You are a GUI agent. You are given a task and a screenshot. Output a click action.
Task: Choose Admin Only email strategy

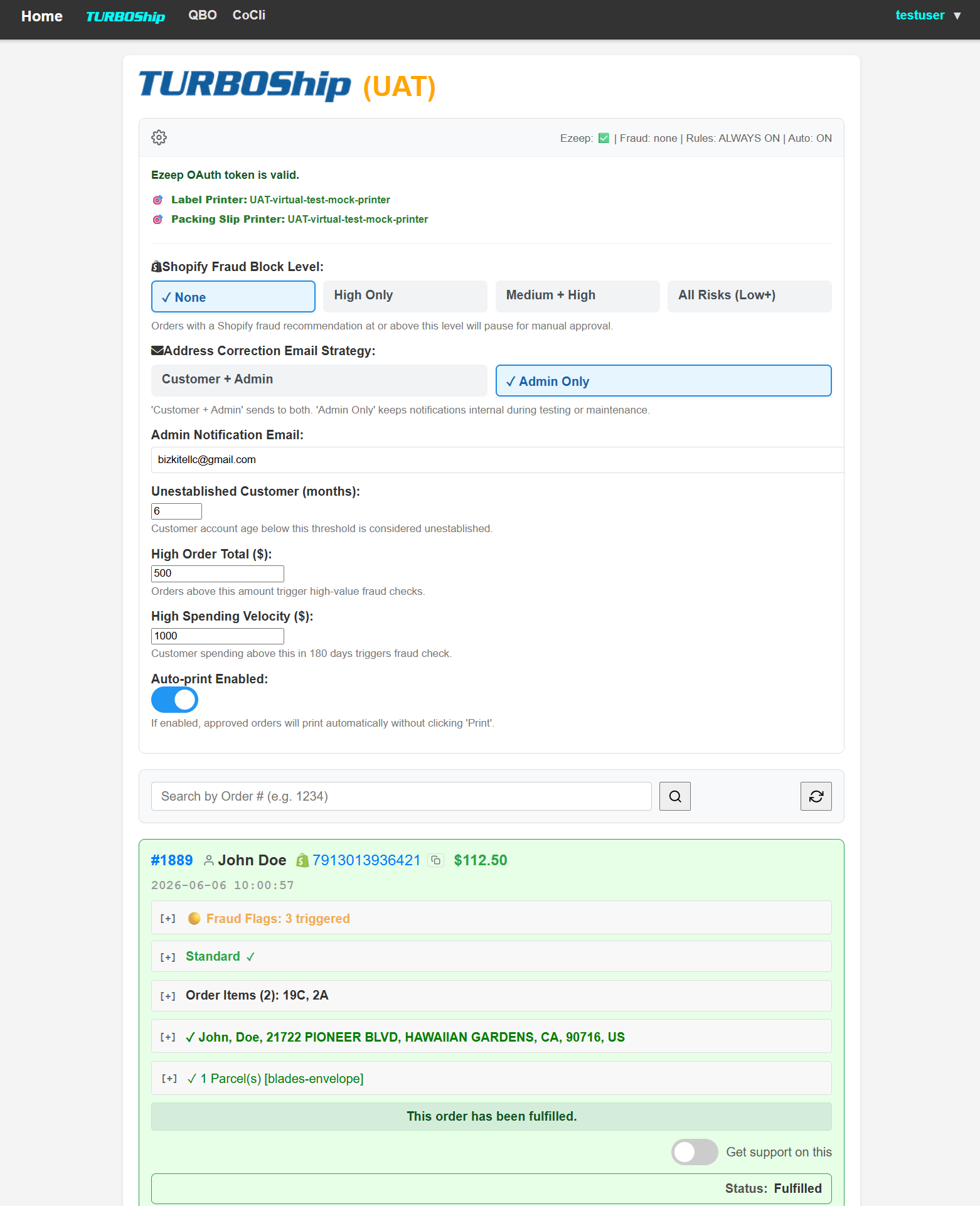663,380
